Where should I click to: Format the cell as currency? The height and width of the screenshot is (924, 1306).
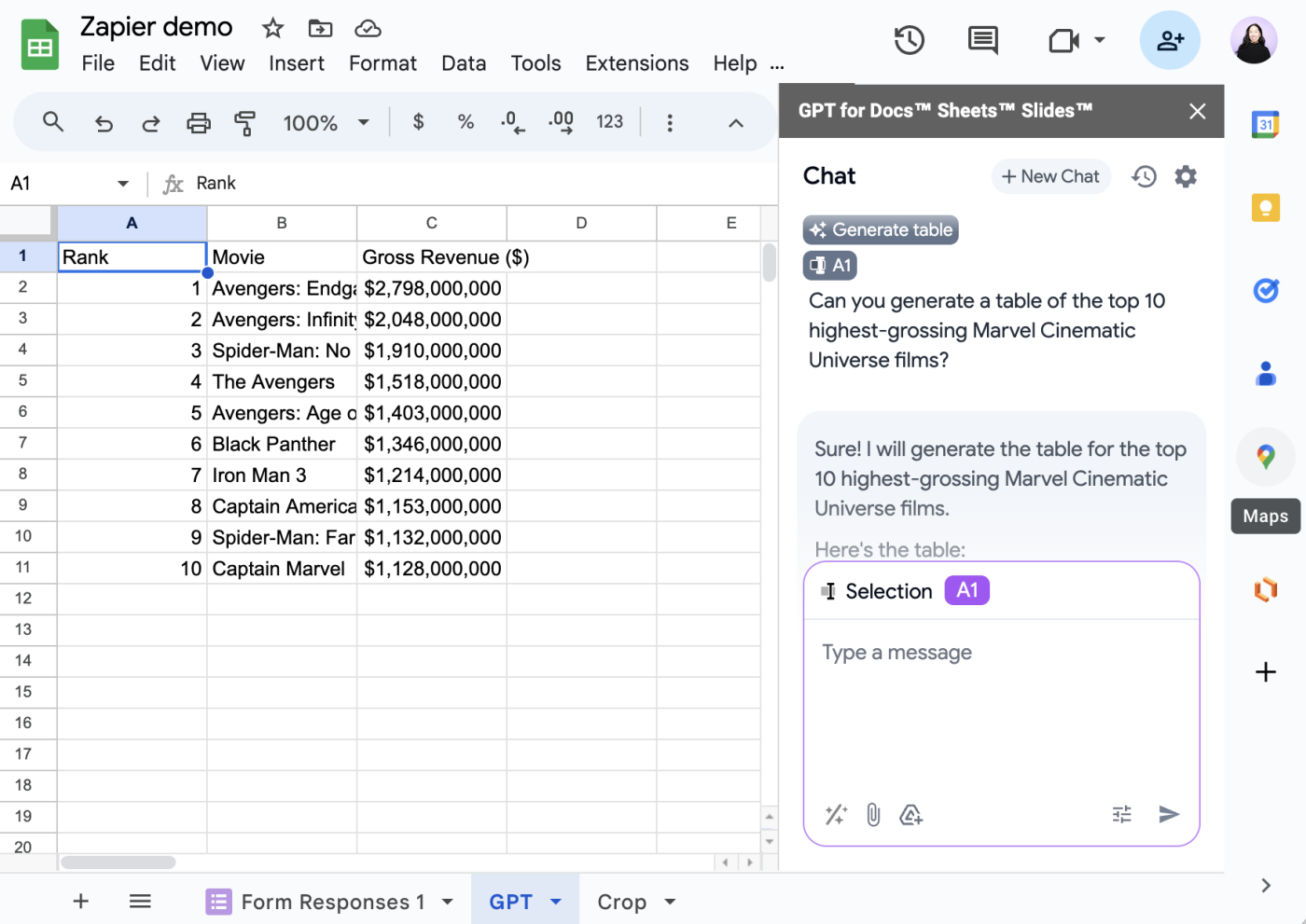click(x=418, y=122)
